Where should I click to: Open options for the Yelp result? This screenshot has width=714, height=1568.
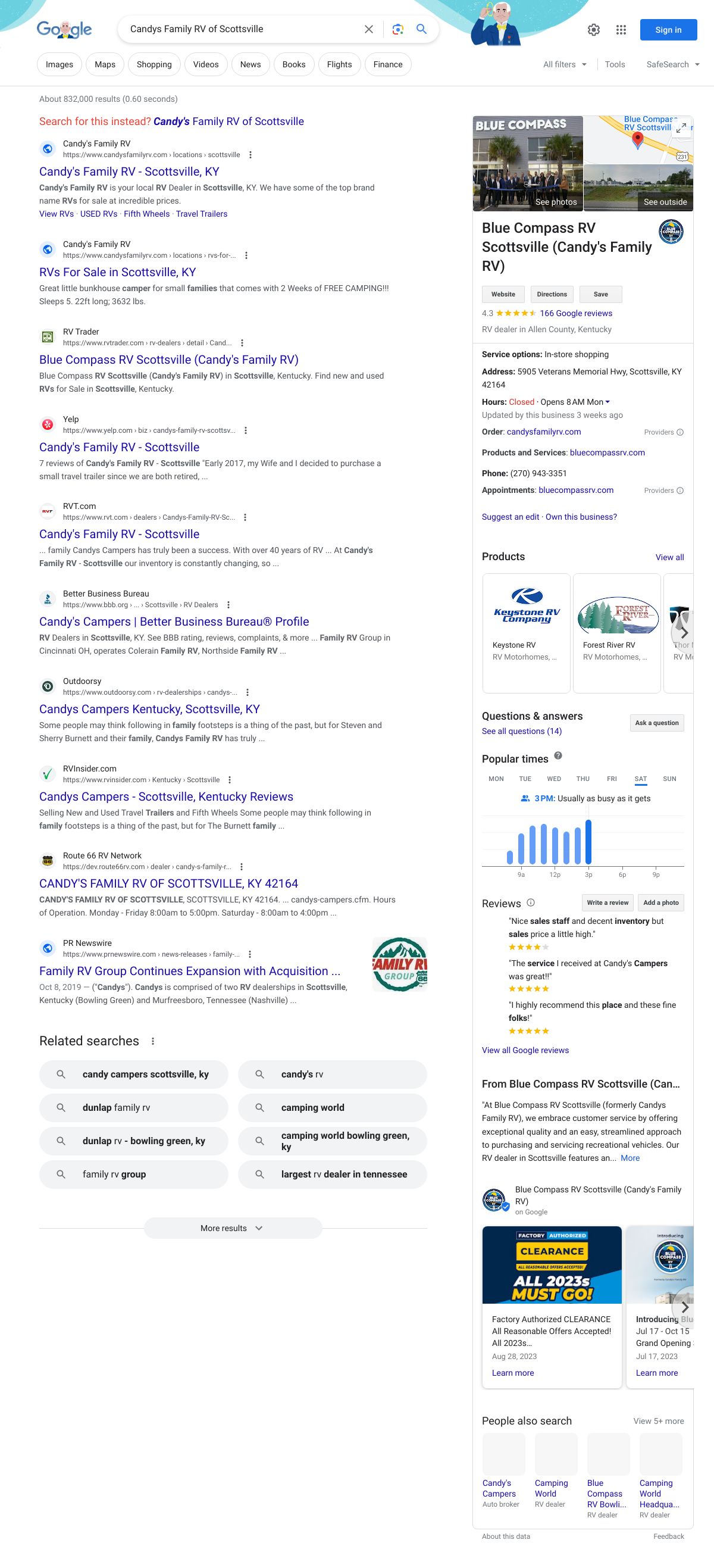click(246, 430)
